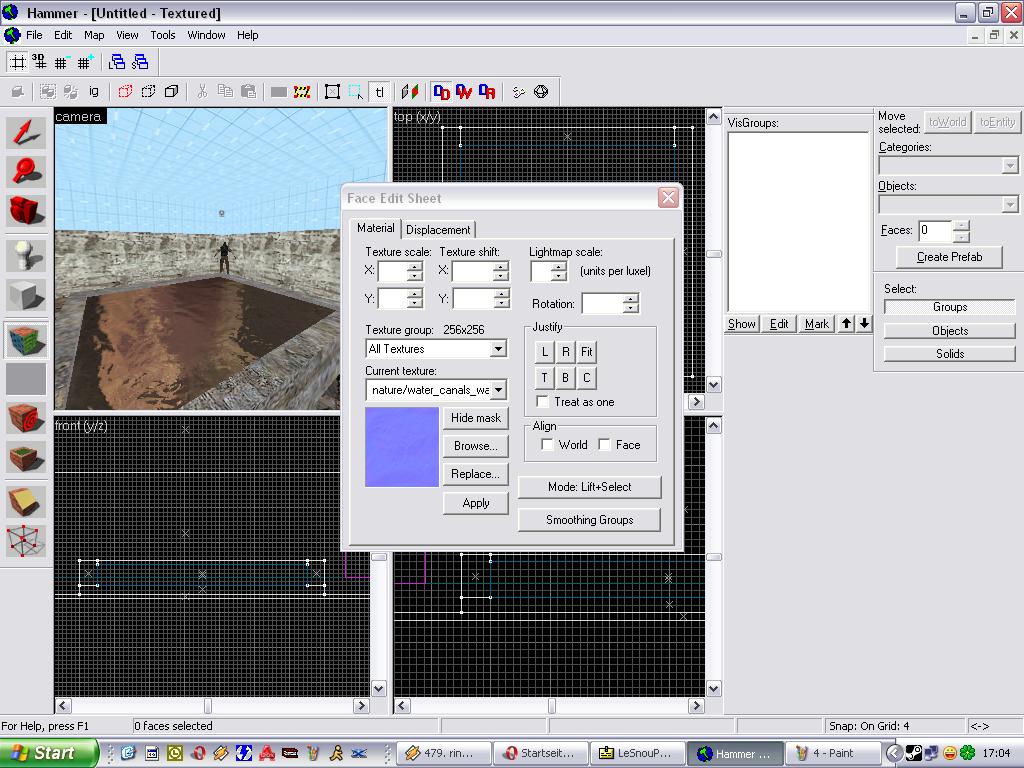The width and height of the screenshot is (1024, 768).
Task: Click the Smoothing Groups button
Action: coord(590,520)
